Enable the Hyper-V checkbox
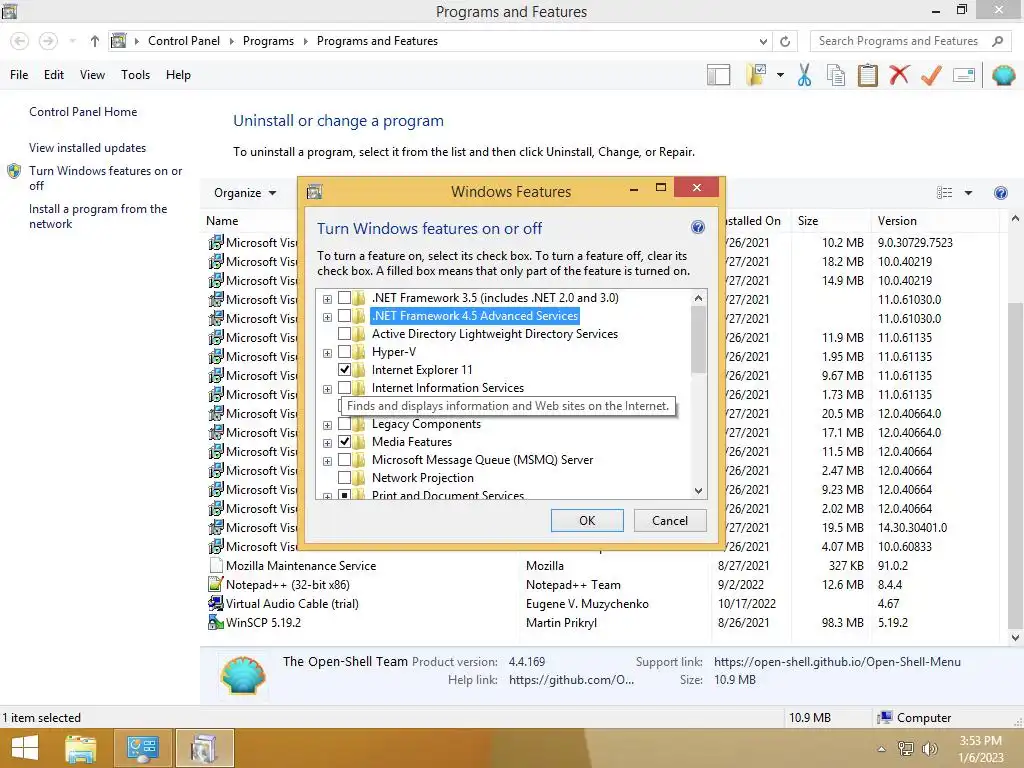Screen dimensions: 1024x768 pyautogui.click(x=344, y=352)
